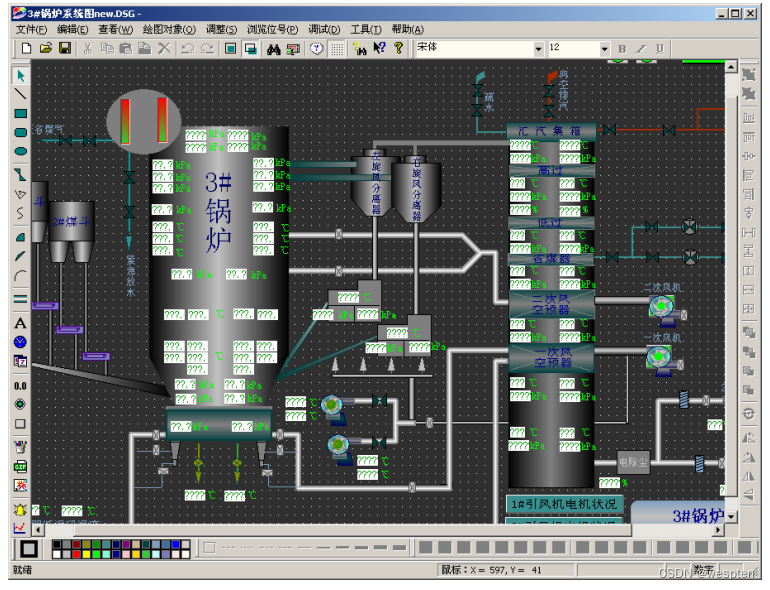Click the 汇汽集箱 header block
Image resolution: width=770 pixels, height=590 pixels.
click(x=550, y=131)
